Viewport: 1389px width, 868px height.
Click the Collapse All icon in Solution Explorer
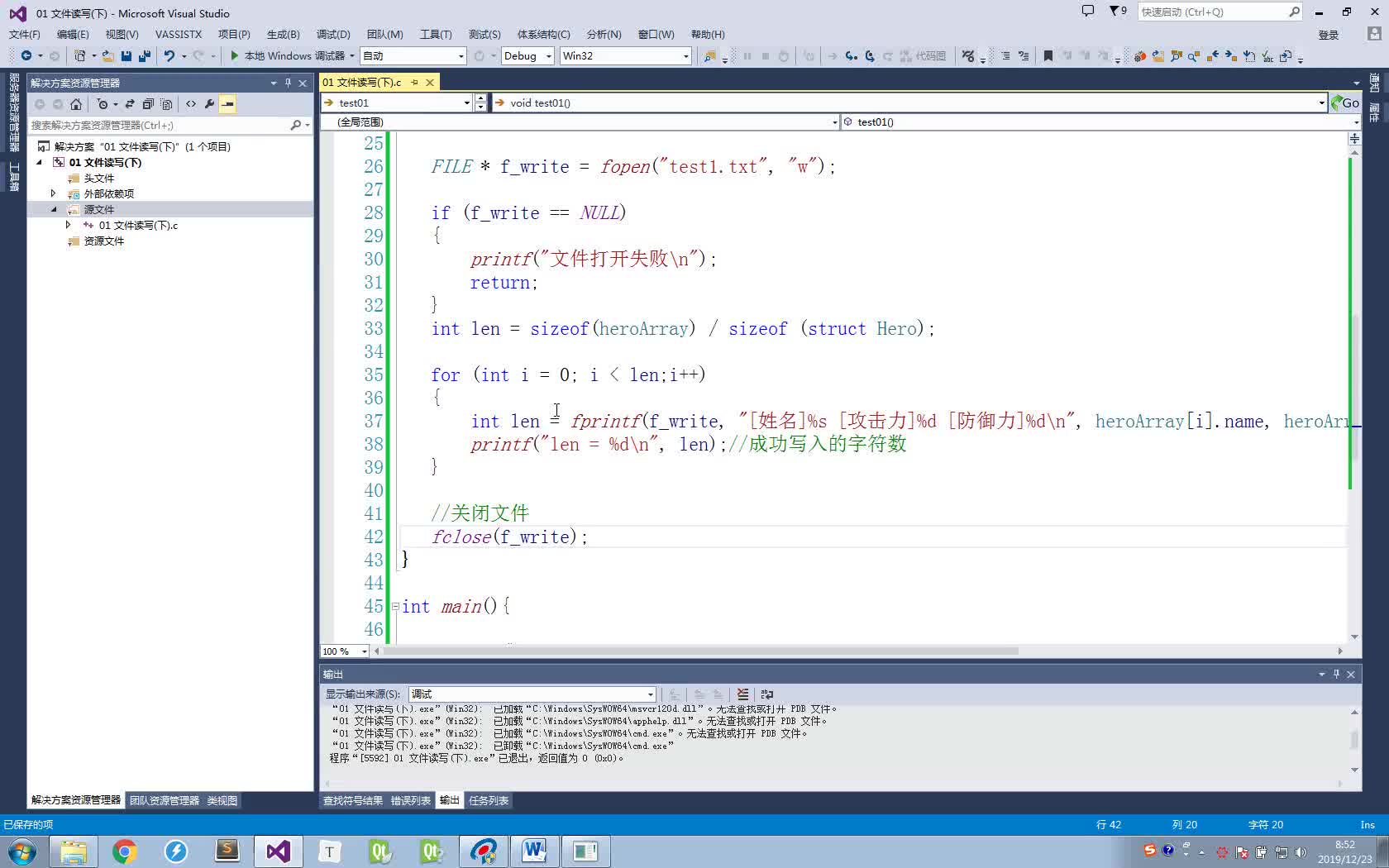[x=148, y=104]
